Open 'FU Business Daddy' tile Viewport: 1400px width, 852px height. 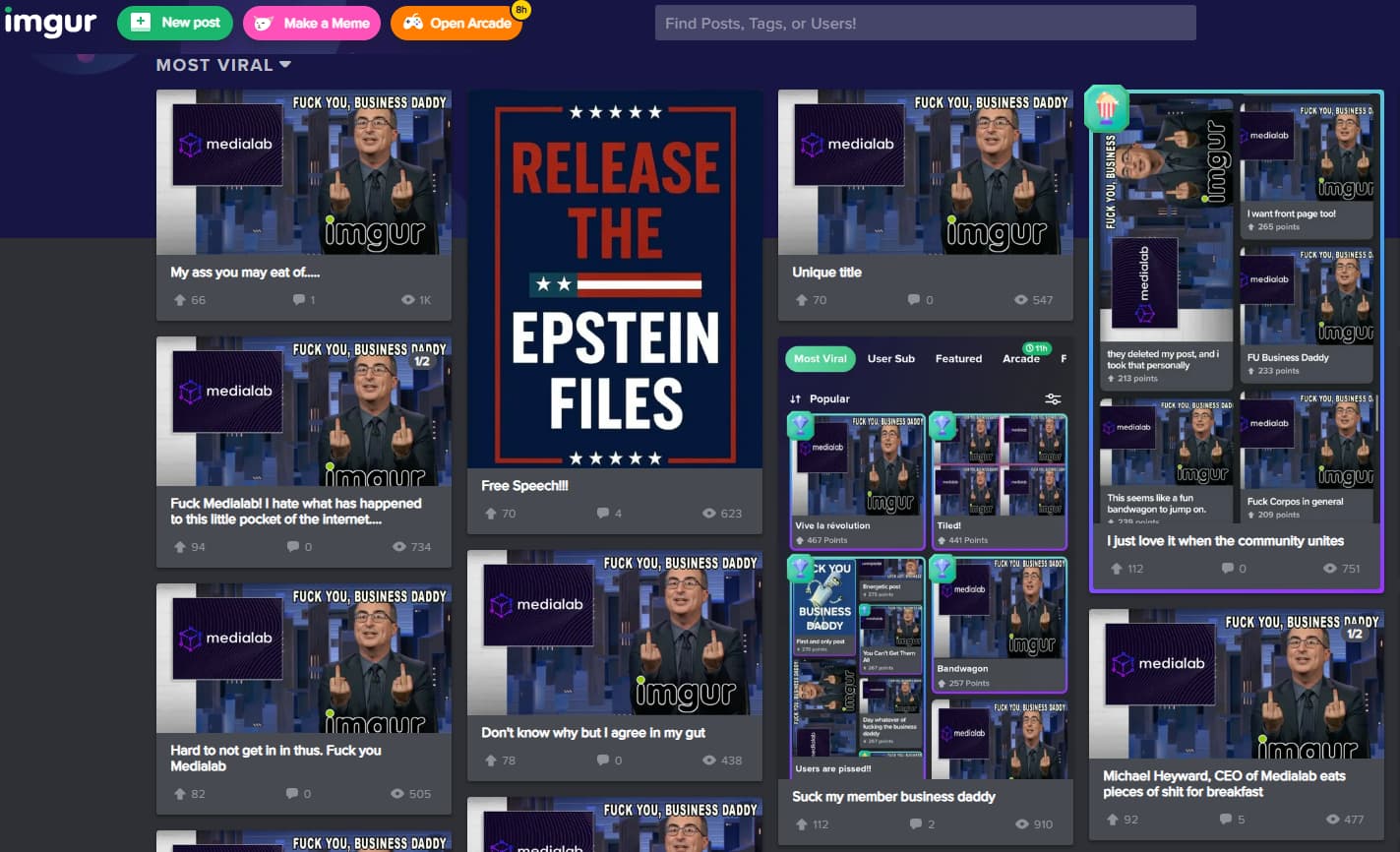click(1307, 314)
